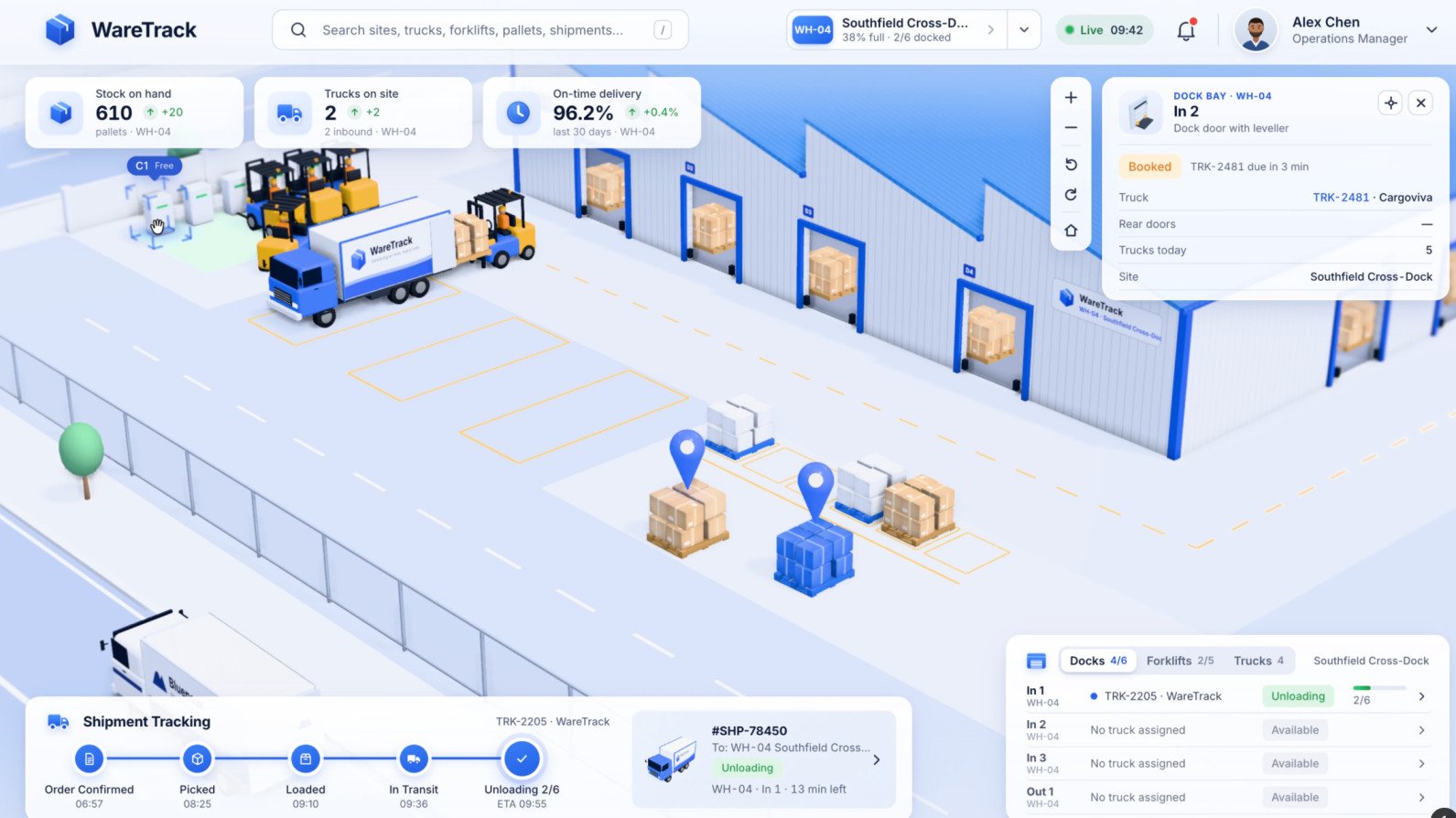
Task: Select the map pin above blue pallet
Action: click(x=814, y=490)
